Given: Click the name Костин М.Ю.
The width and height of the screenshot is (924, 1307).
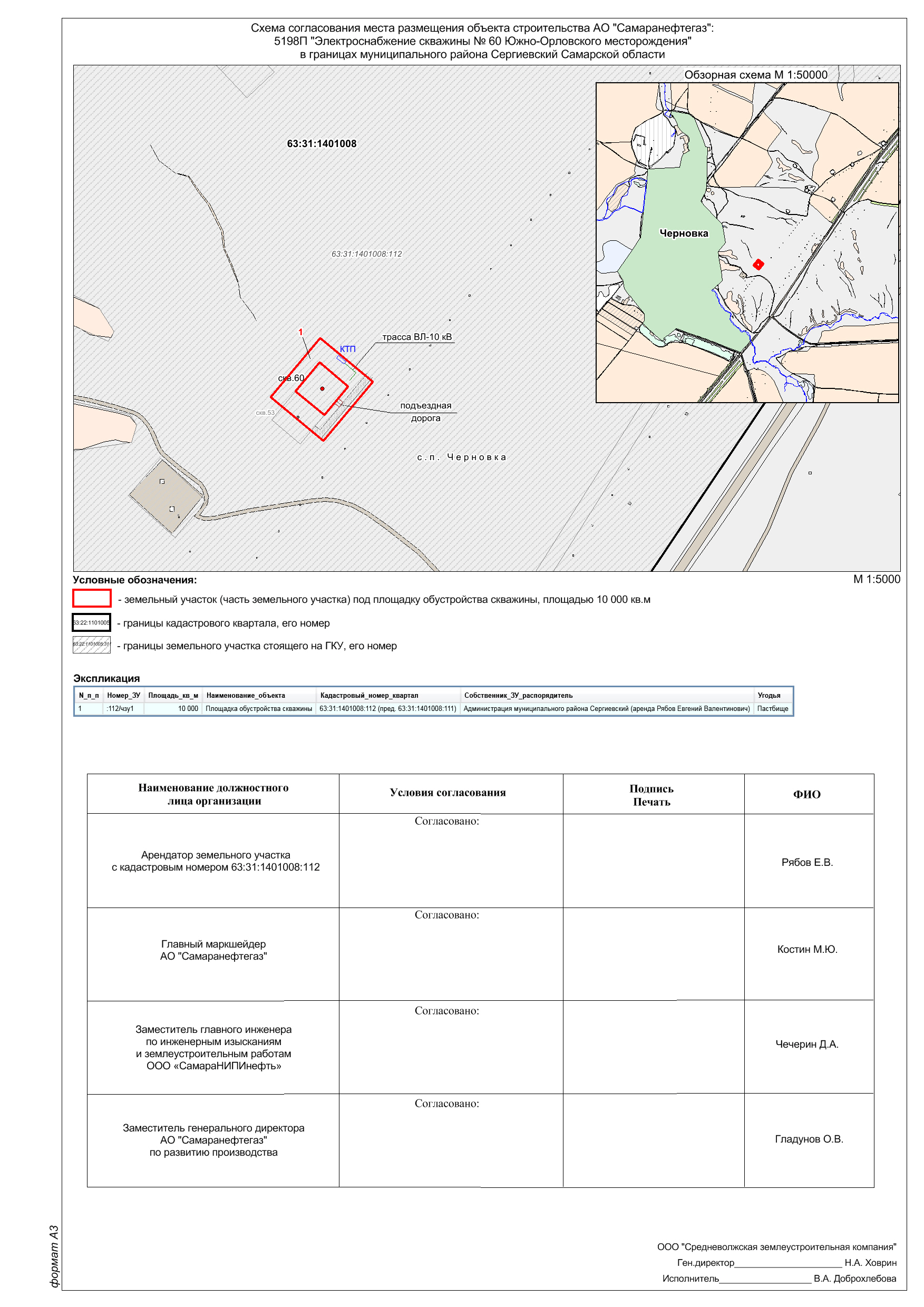Looking at the screenshot, I should pos(808,949).
